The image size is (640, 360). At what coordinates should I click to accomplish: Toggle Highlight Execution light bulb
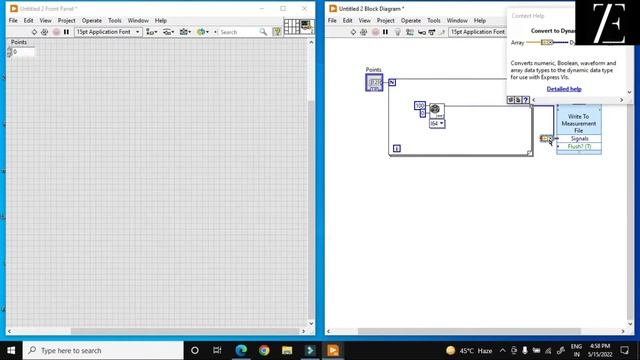398,32
